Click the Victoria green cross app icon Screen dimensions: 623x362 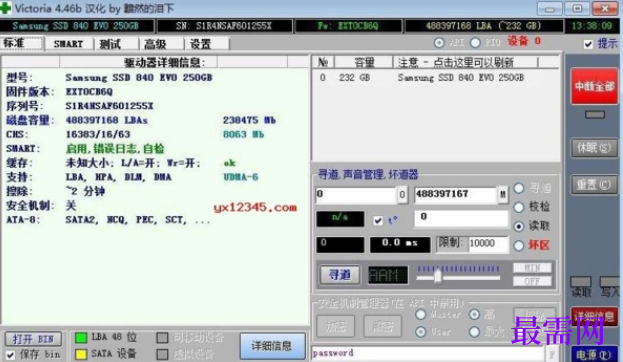coord(5,8)
